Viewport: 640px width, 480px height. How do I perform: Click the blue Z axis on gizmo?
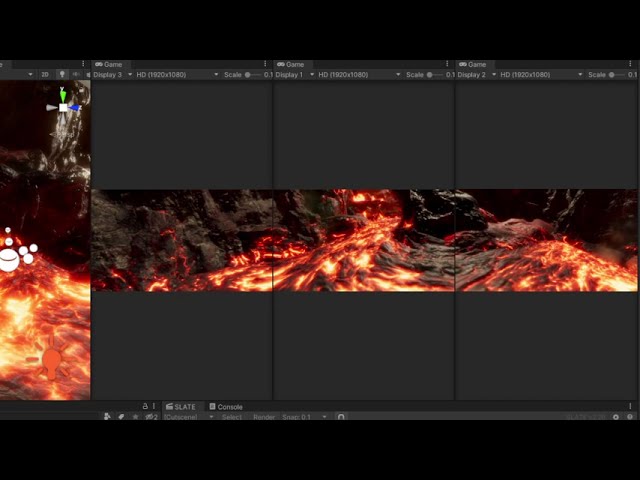pos(75,107)
